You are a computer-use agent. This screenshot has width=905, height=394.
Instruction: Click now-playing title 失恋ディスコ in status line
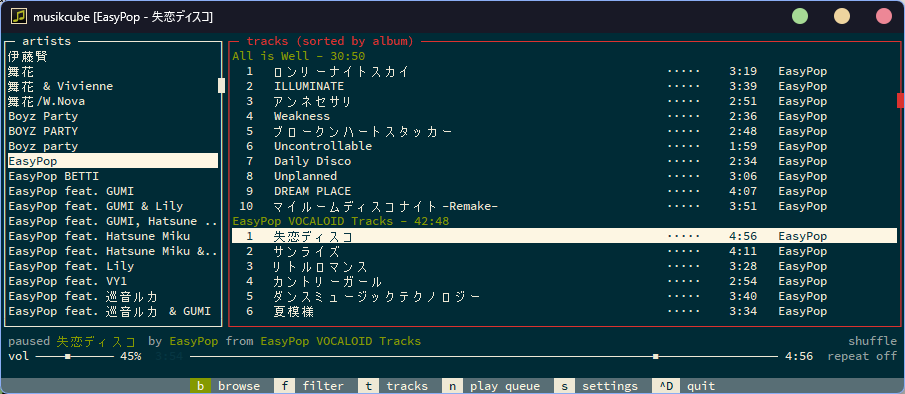coord(96,341)
